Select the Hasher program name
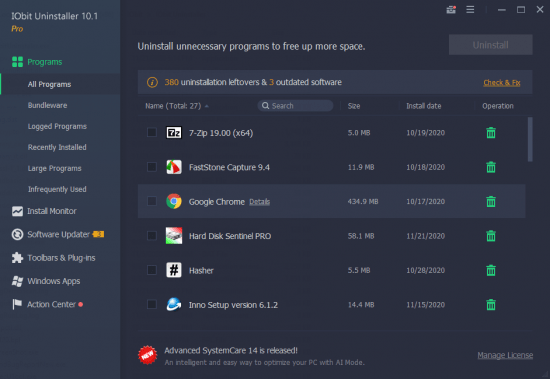The height and width of the screenshot is (379, 550). pyautogui.click(x=201, y=271)
